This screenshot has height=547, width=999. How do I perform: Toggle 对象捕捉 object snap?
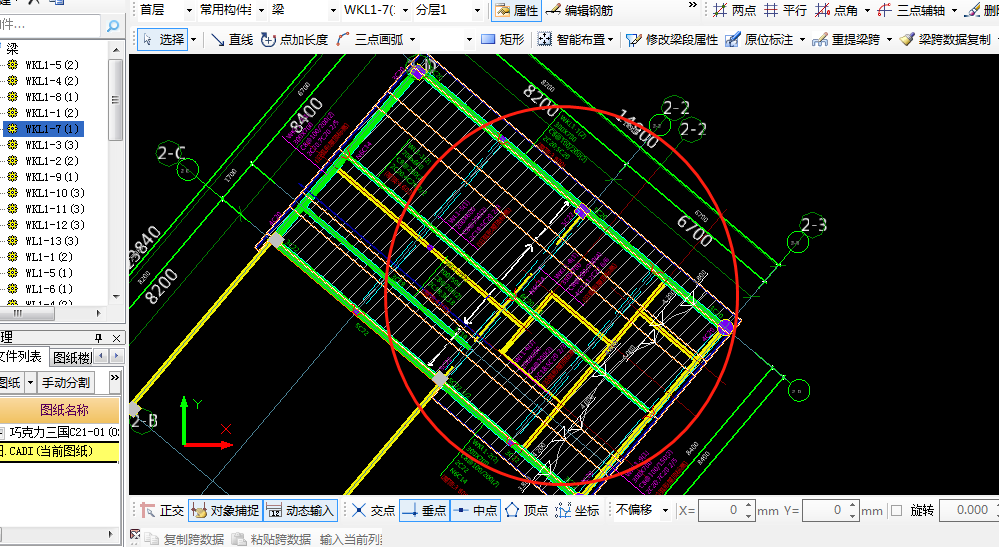click(x=226, y=511)
